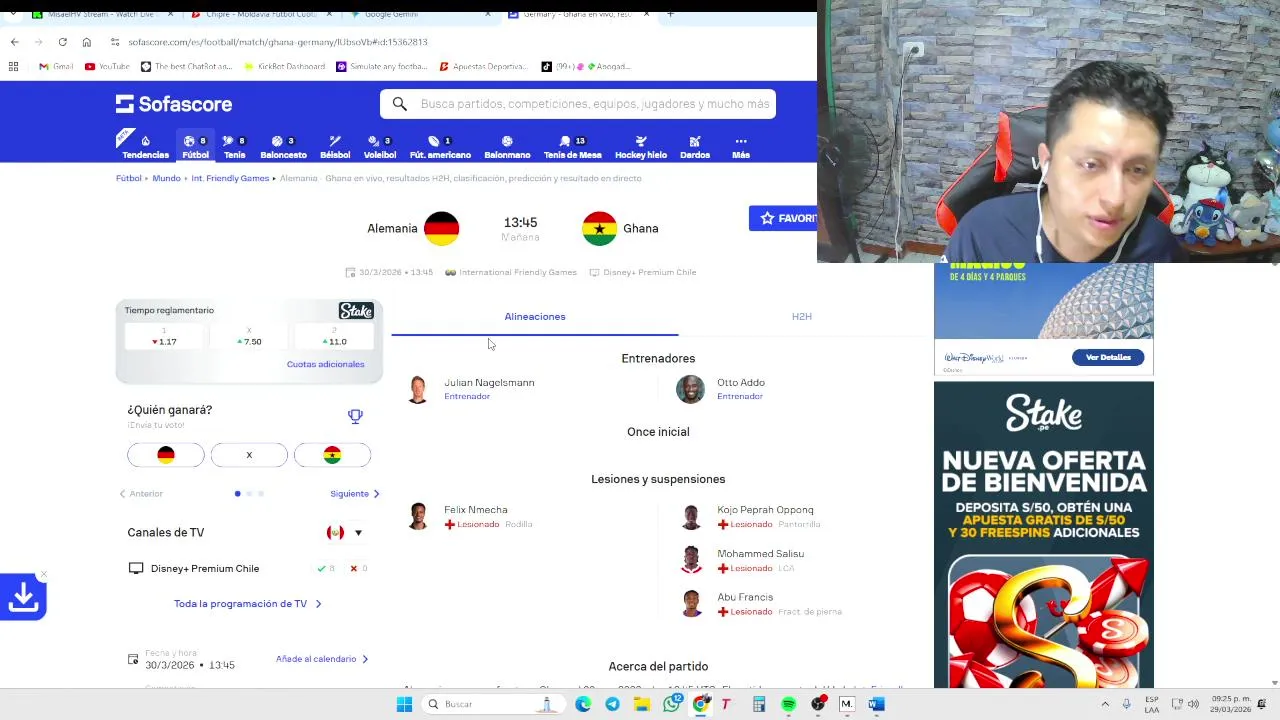Image resolution: width=1280 pixels, height=720 pixels.
Task: Switch to the Alineaciones tab
Action: 535,316
